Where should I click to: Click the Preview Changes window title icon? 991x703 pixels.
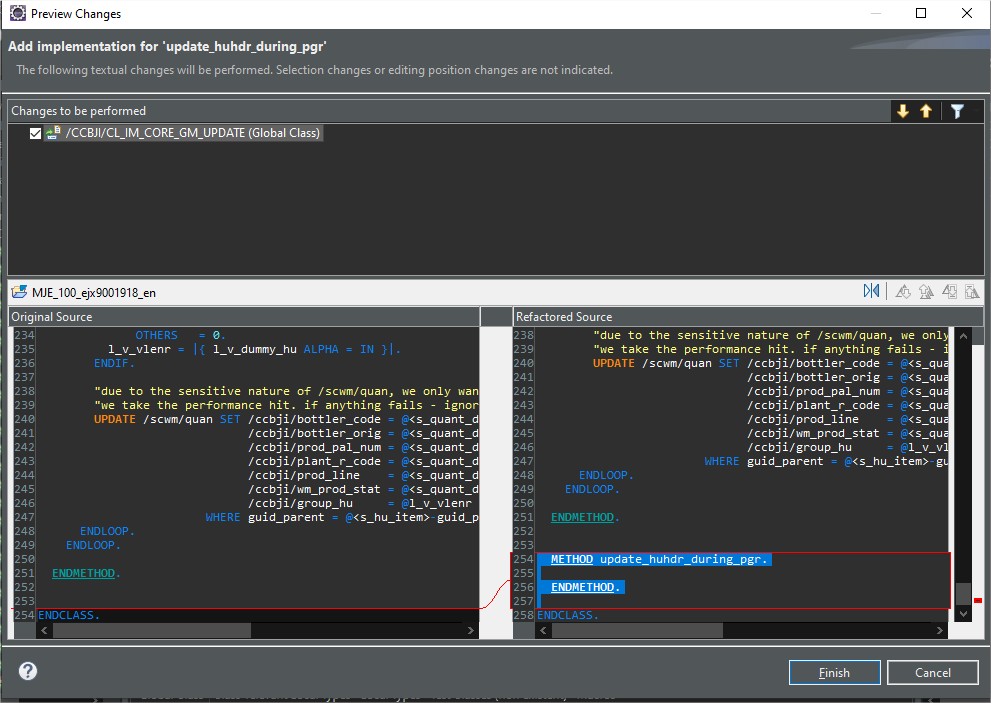pyautogui.click(x=18, y=13)
